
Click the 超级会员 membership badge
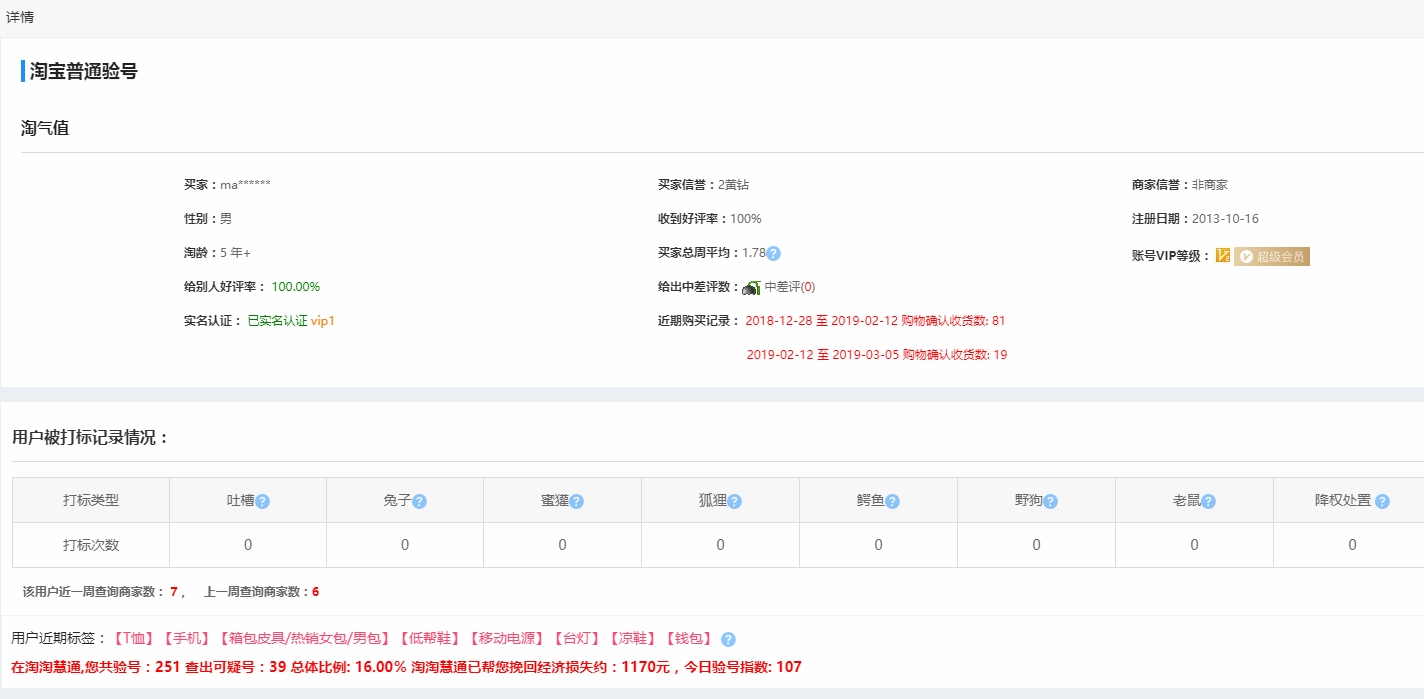pos(1272,256)
